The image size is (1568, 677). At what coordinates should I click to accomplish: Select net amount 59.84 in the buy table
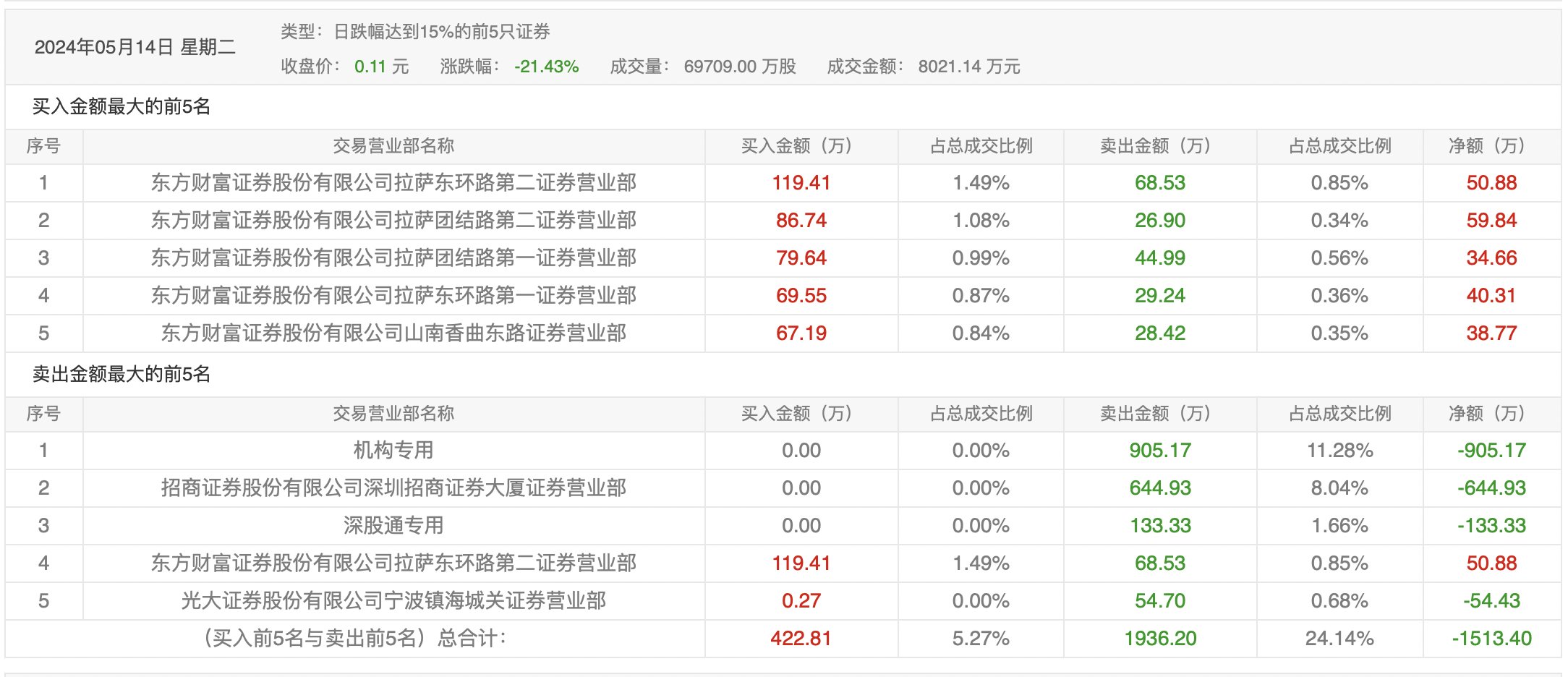click(1491, 221)
